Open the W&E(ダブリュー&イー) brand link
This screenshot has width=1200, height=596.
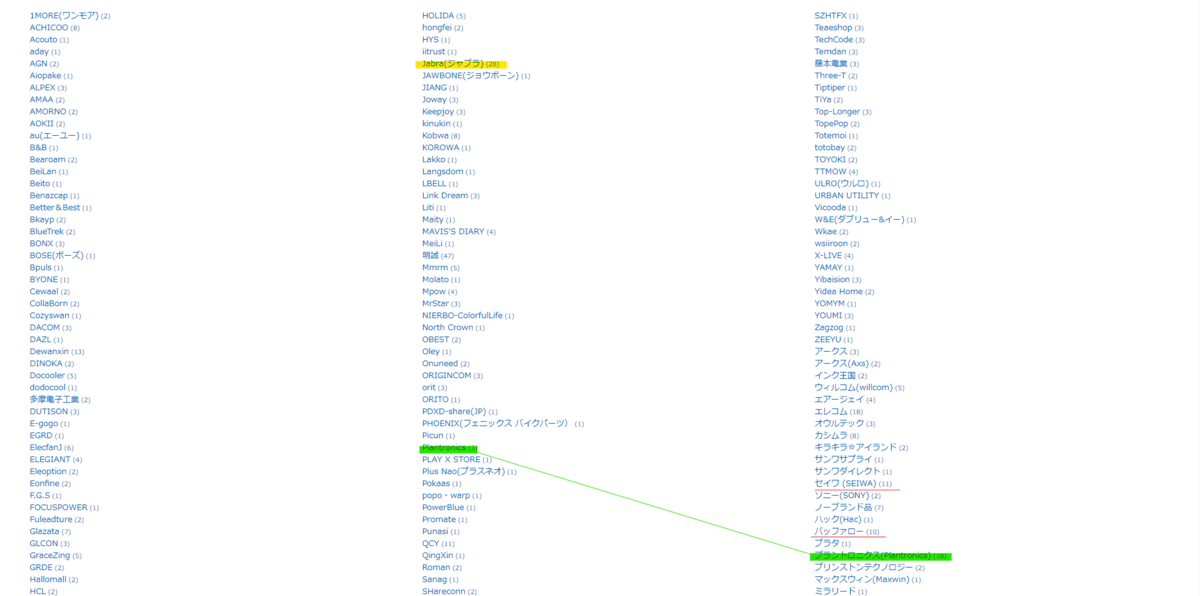(x=859, y=220)
